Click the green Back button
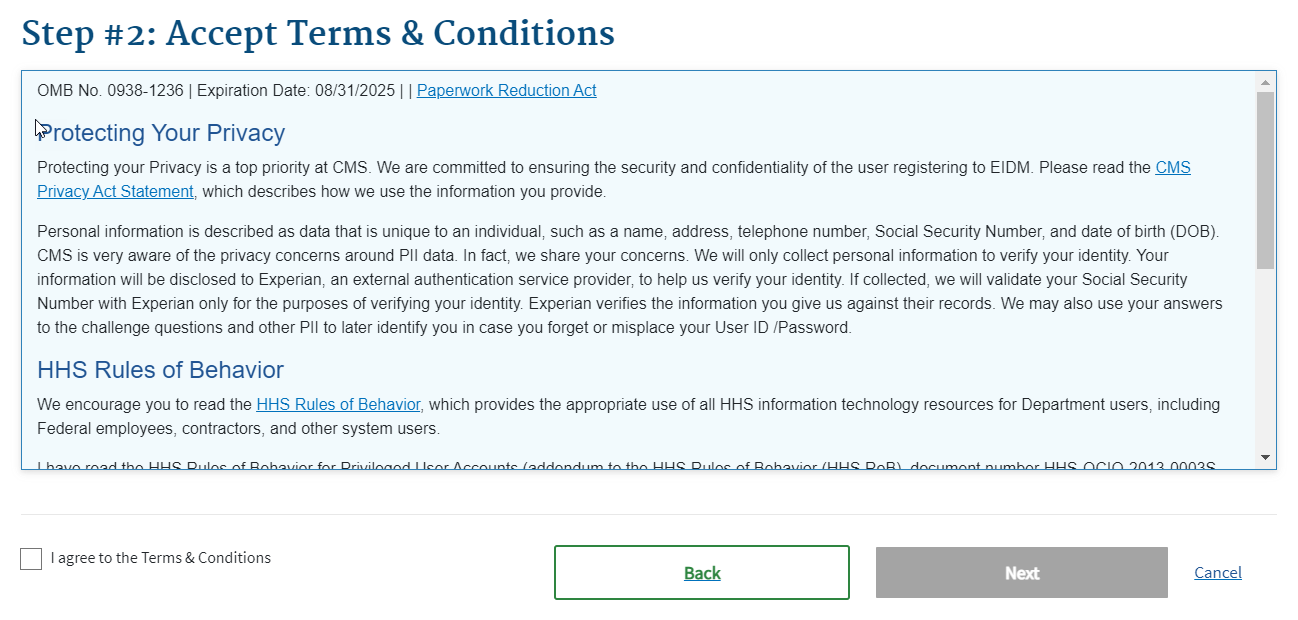The image size is (1298, 620). tap(701, 573)
